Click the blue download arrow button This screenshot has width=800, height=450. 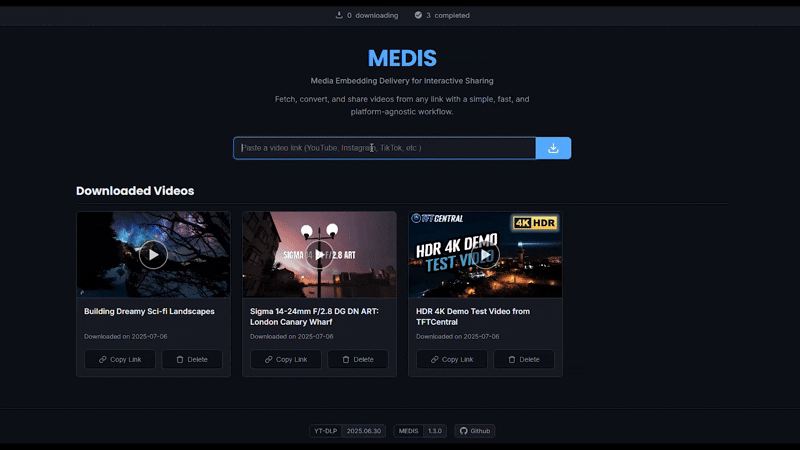pos(553,148)
